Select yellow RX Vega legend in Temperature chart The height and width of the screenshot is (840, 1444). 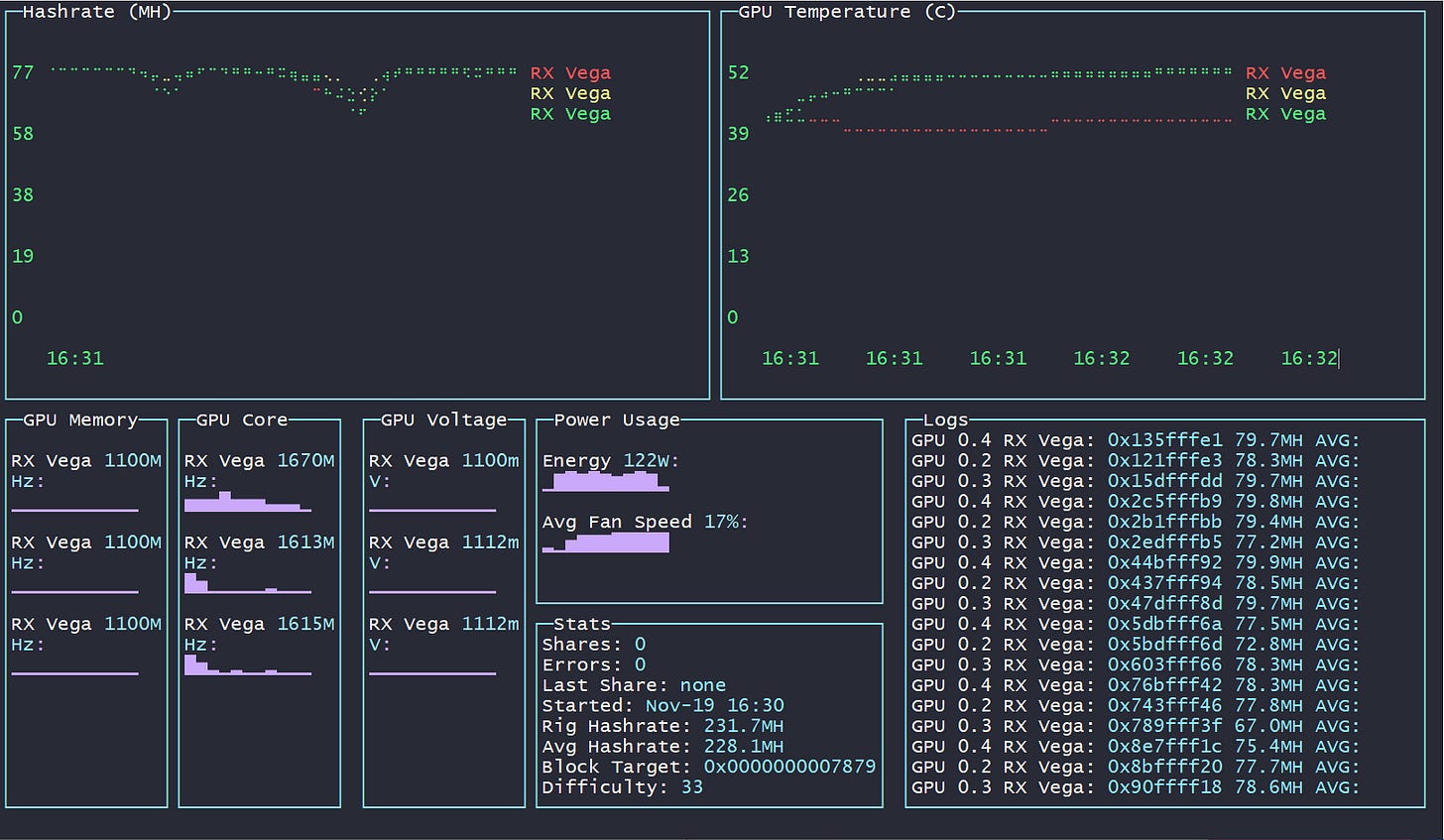(1285, 93)
